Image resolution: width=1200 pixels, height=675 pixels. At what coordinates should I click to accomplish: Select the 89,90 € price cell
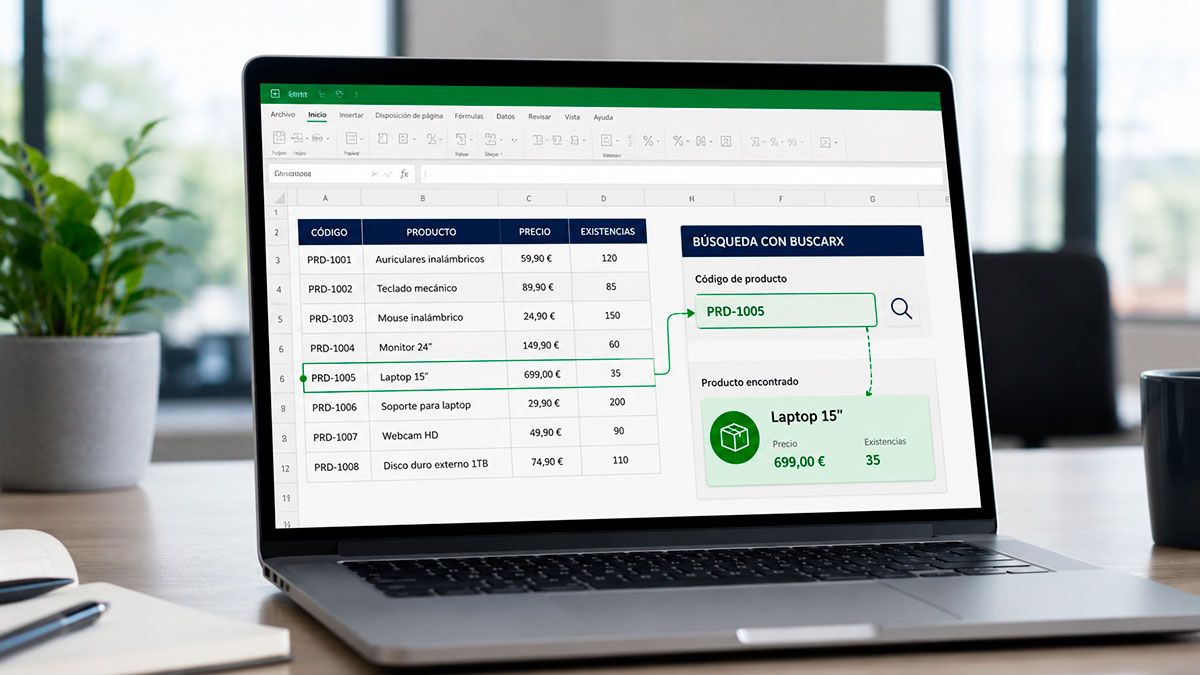click(x=539, y=287)
